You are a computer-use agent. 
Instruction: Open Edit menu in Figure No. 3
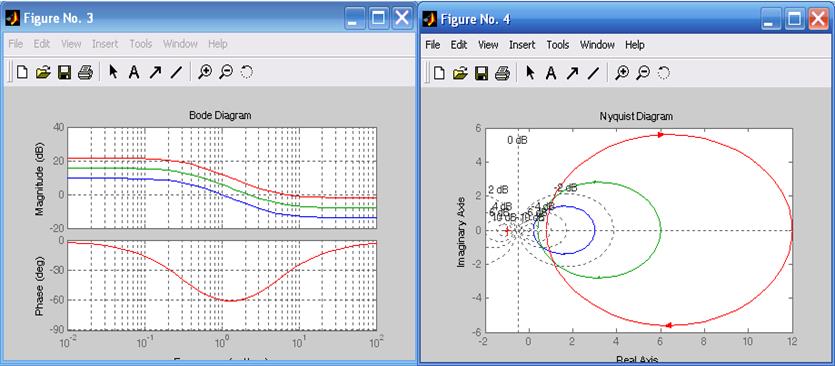[42, 44]
